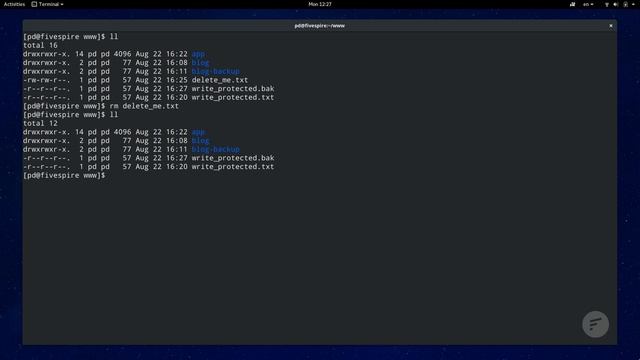
Task: Click the power/user status icon
Action: (625, 4)
